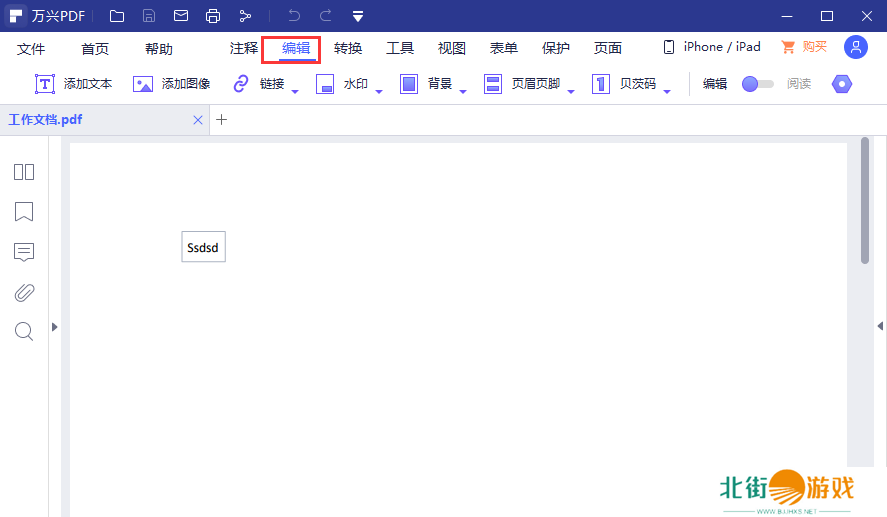
Task: Expand the 背景 background dropdown arrow
Action: click(463, 92)
